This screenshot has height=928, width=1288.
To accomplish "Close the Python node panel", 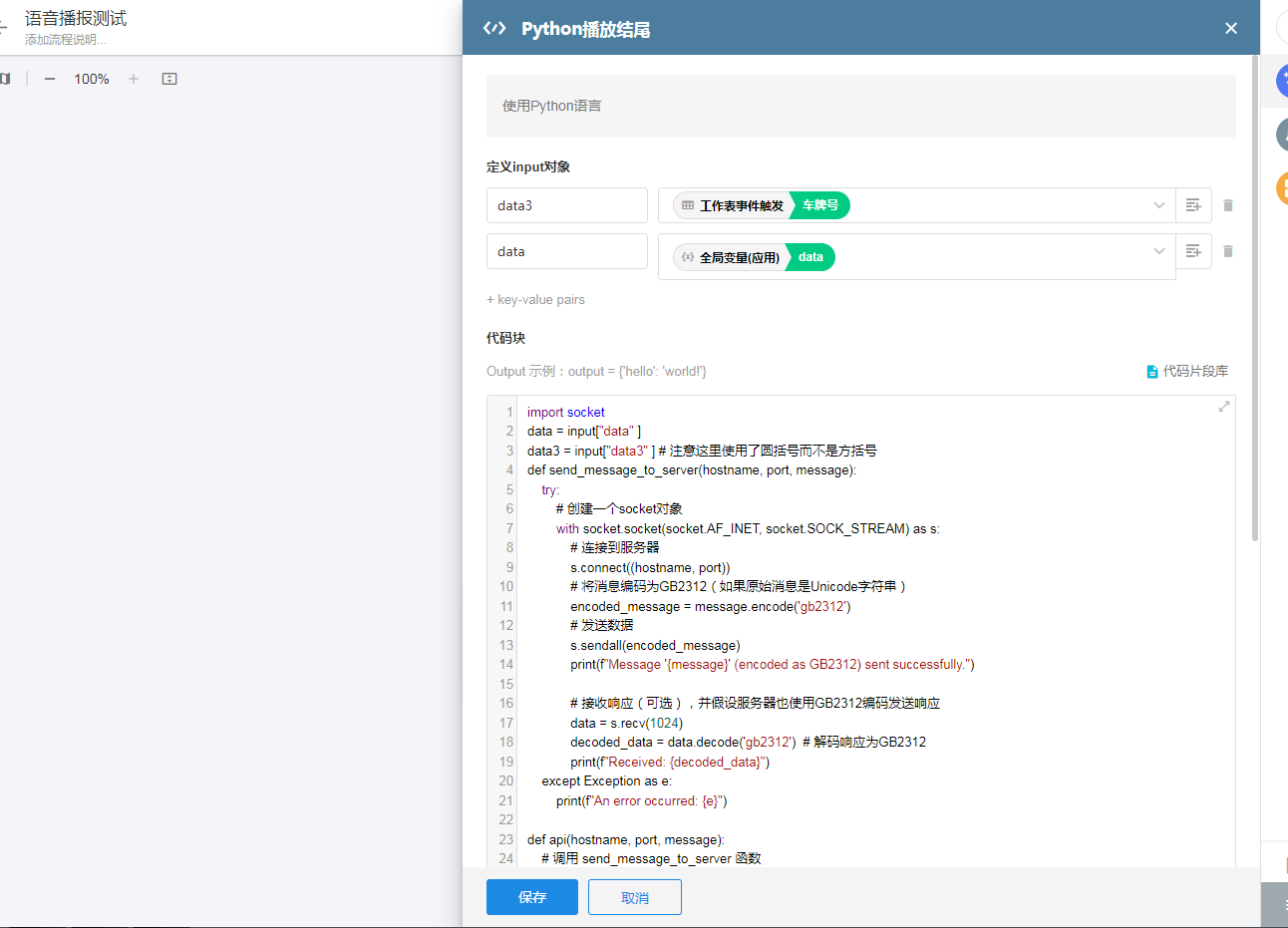I will pos(1231,28).
